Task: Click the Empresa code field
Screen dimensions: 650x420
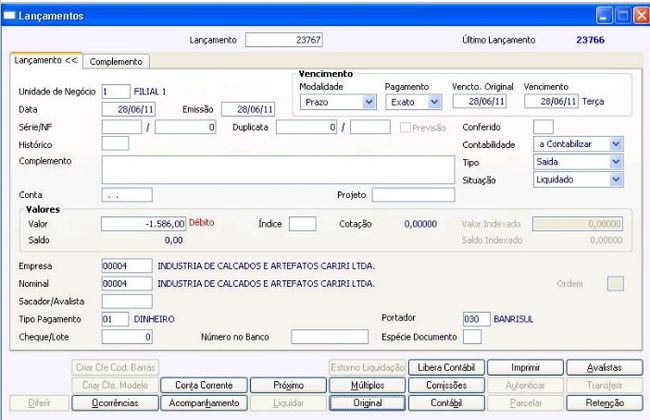Action: coord(127,266)
